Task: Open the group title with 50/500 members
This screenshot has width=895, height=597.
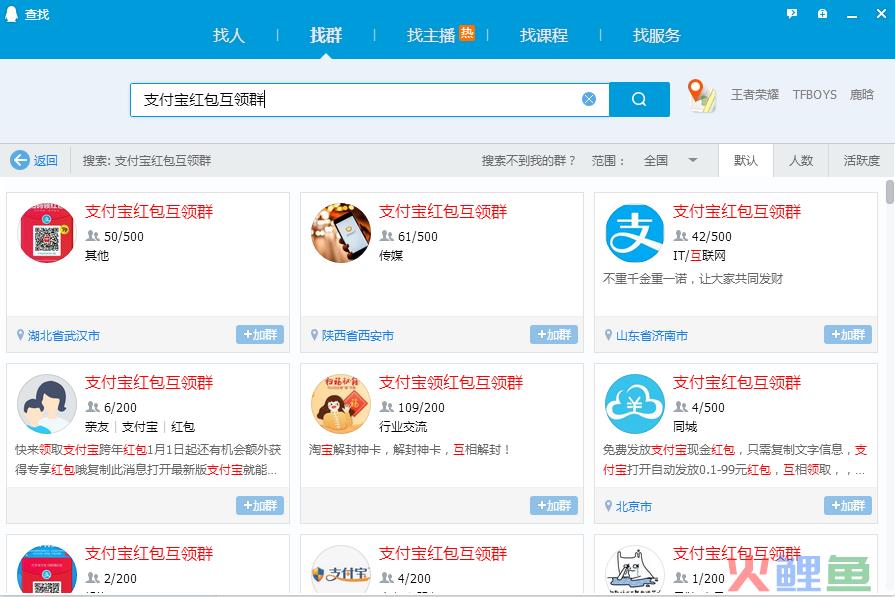Action: 149,212
